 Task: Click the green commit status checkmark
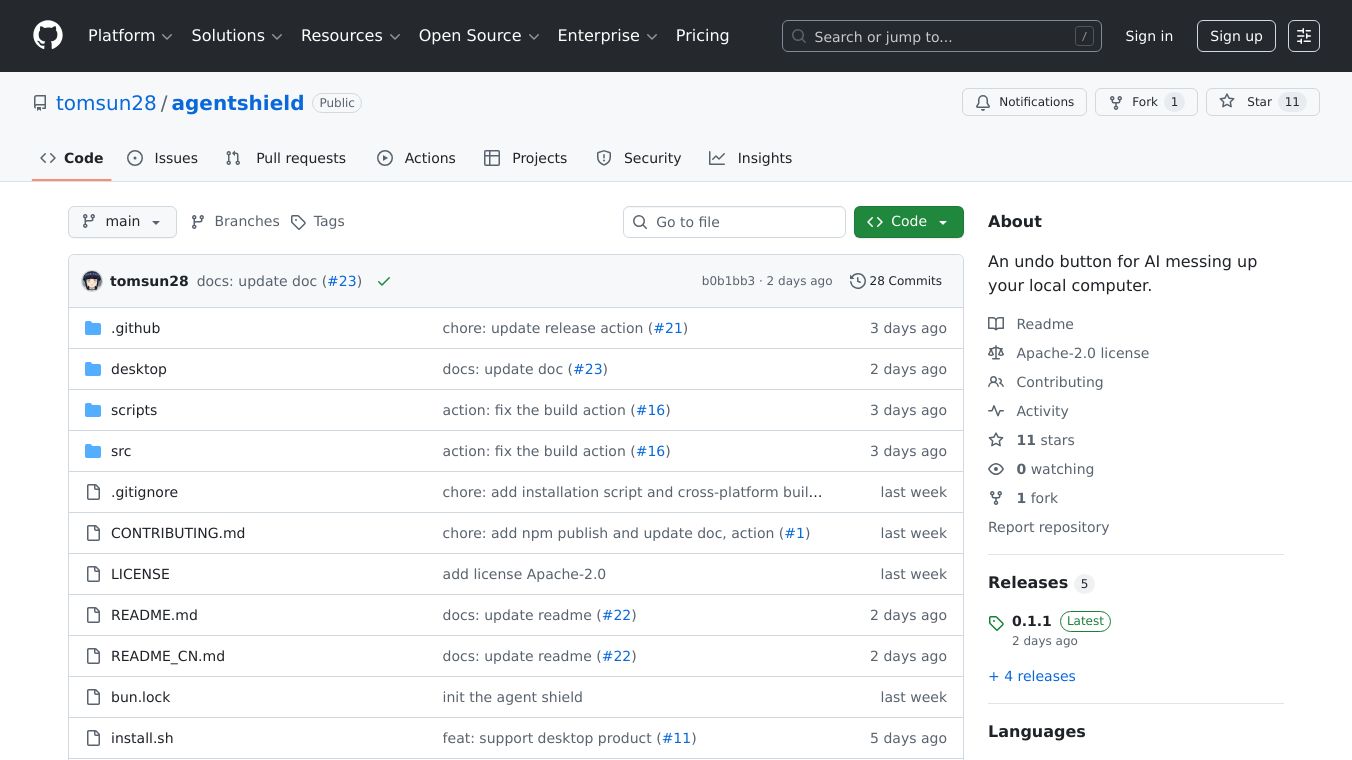coord(383,281)
